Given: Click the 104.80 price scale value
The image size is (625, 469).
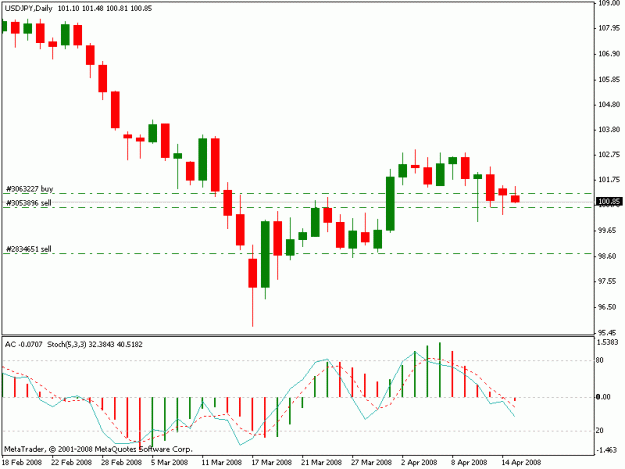Looking at the screenshot, I should (x=609, y=104).
